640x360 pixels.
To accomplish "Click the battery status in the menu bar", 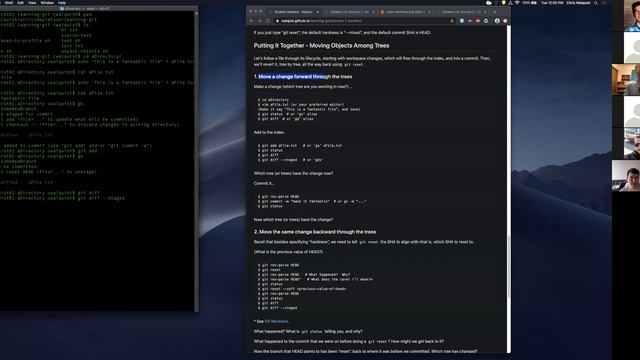I will [529, 3].
